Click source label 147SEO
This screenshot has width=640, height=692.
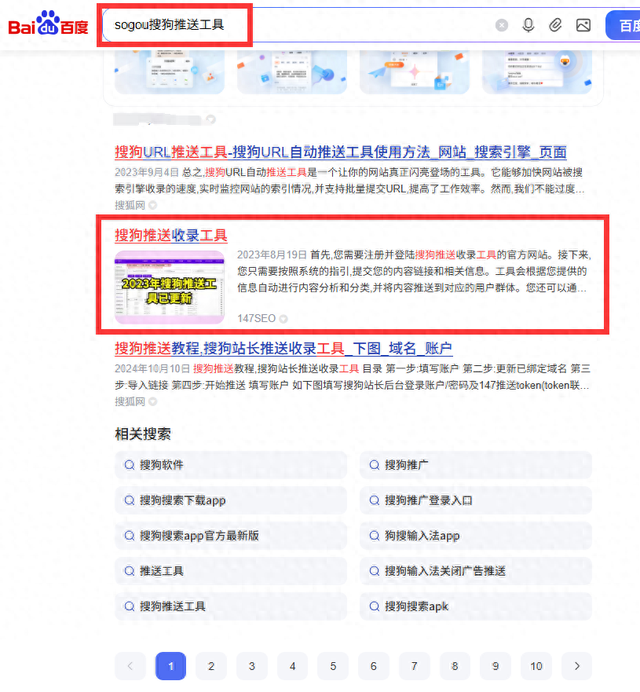pyautogui.click(x=256, y=318)
